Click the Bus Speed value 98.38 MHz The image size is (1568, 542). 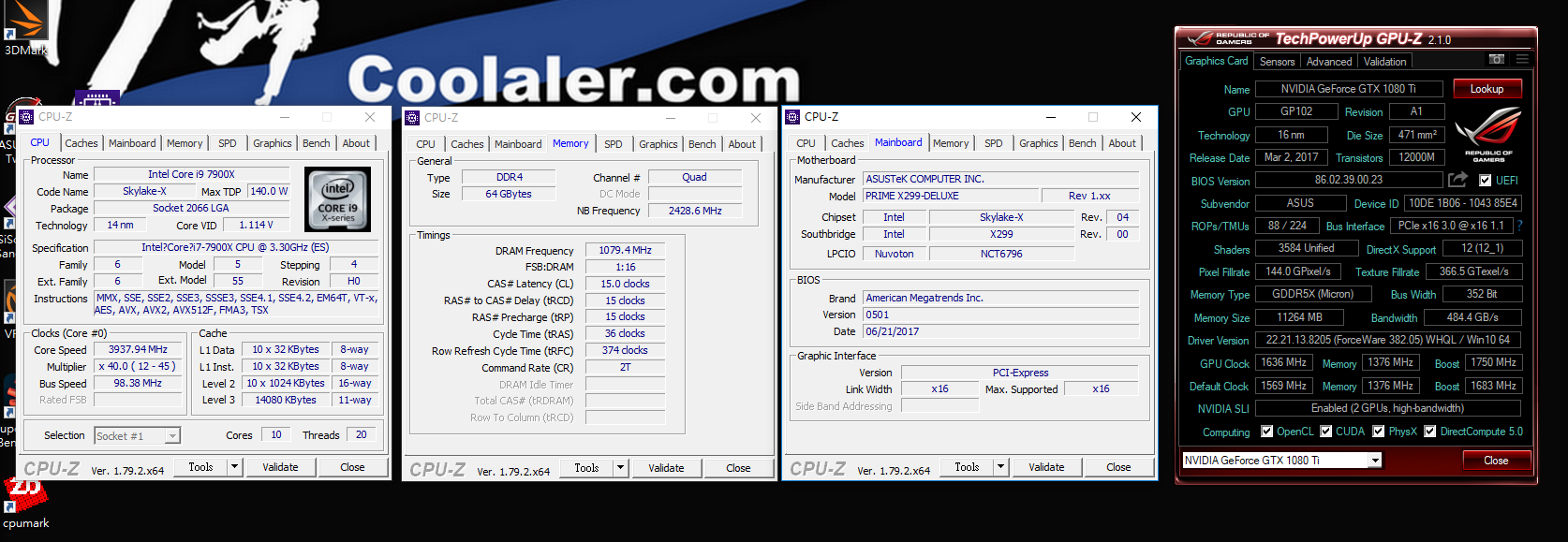(x=138, y=384)
